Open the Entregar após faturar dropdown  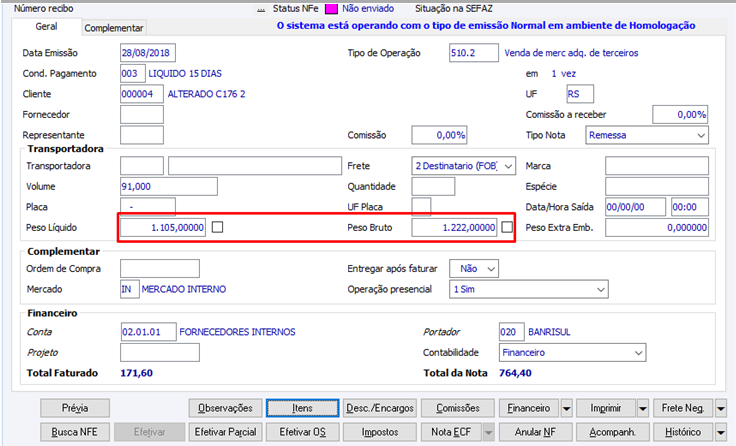click(474, 269)
